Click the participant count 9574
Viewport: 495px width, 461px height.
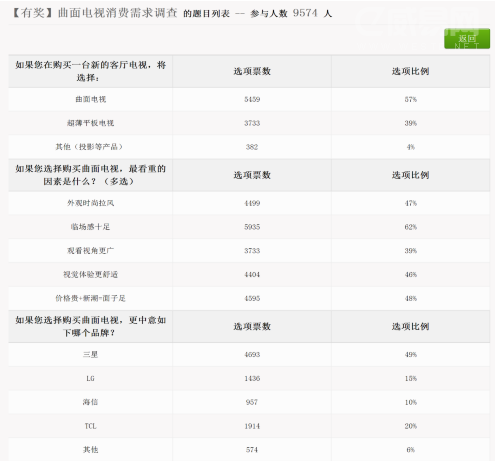click(x=305, y=13)
